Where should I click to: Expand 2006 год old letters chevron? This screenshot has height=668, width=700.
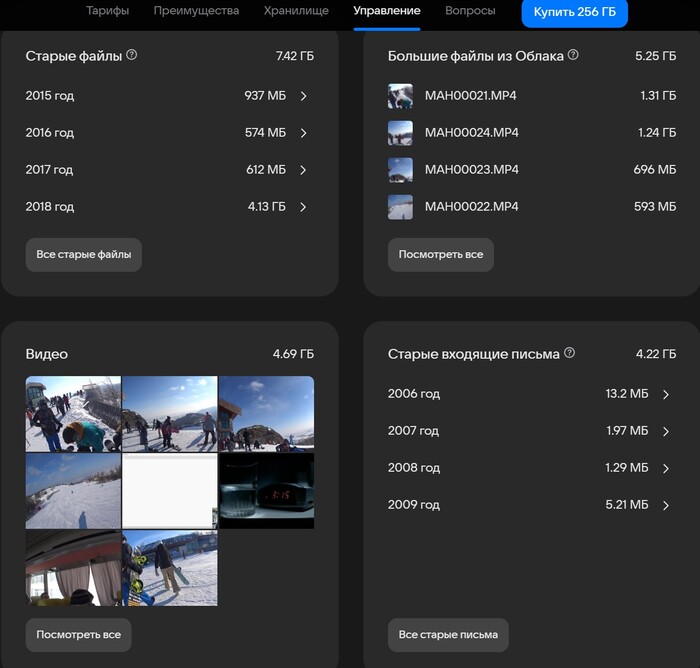(x=666, y=394)
